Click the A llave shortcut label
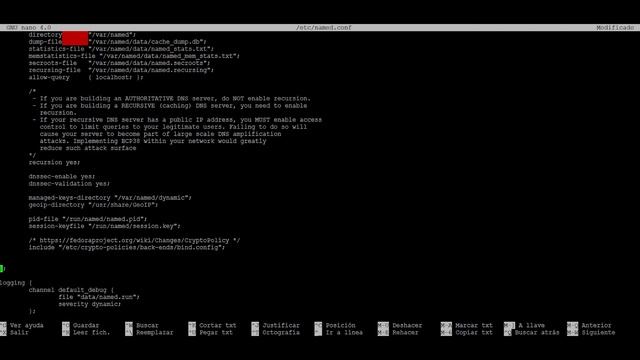Image resolution: width=640 pixels, height=360 pixels. coord(531,325)
